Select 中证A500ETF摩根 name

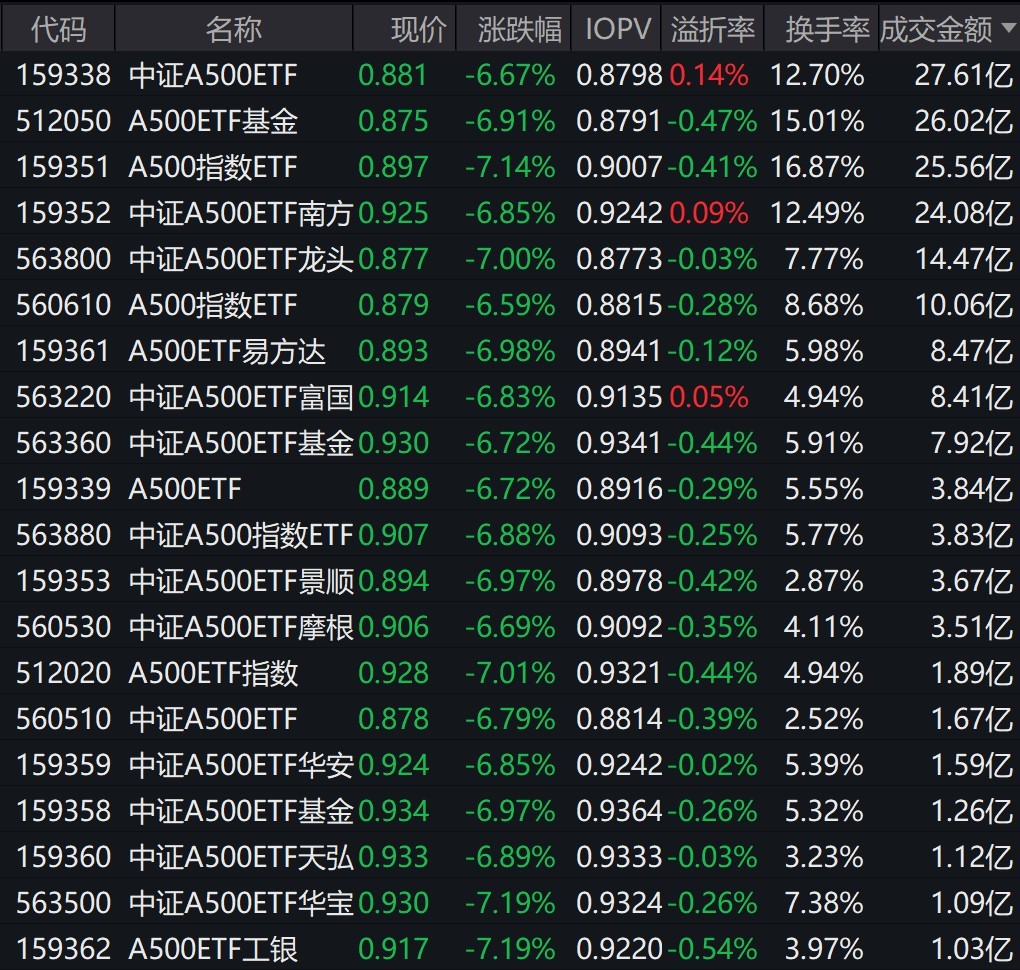pyautogui.click(x=241, y=627)
